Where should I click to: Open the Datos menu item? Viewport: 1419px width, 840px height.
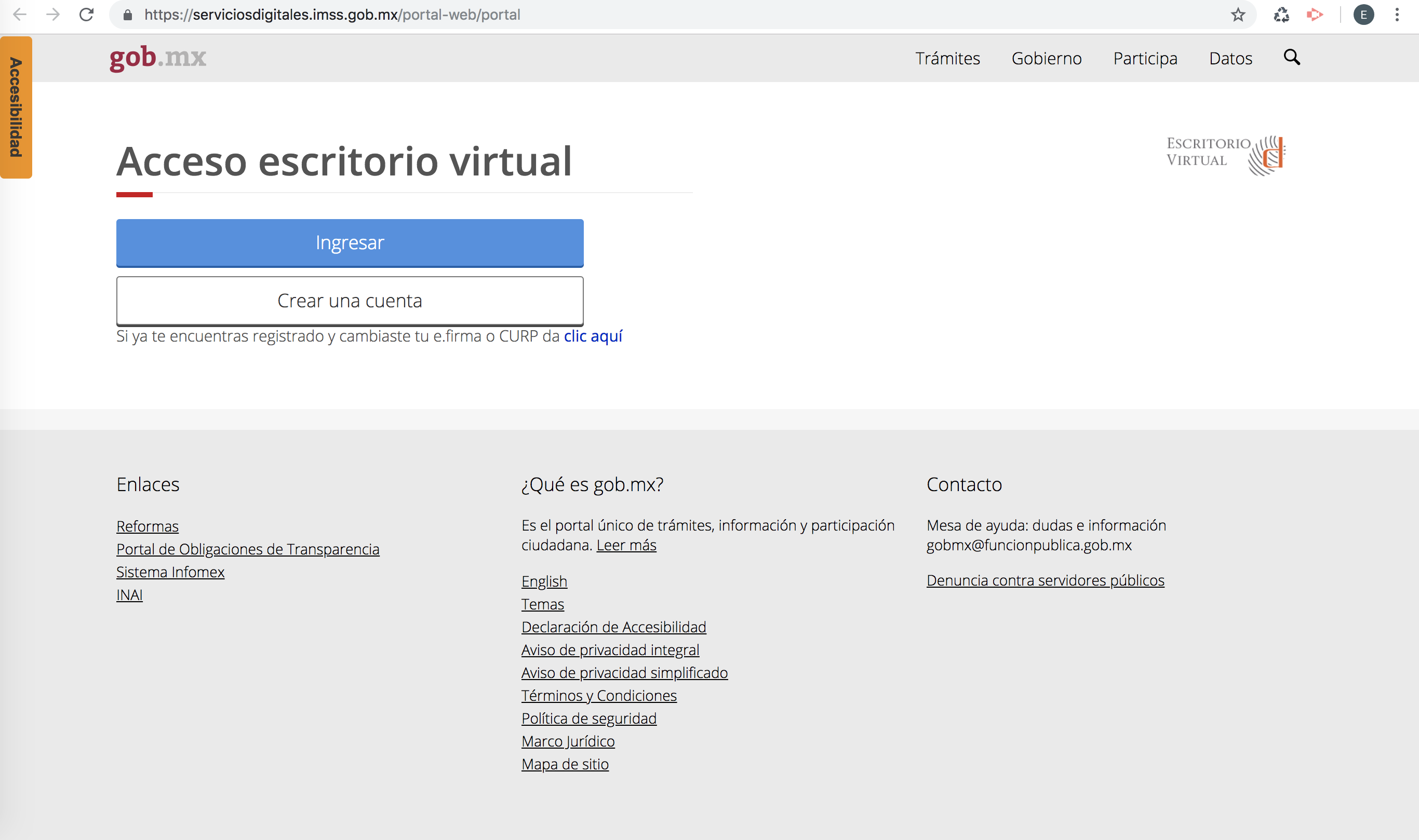(1230, 58)
